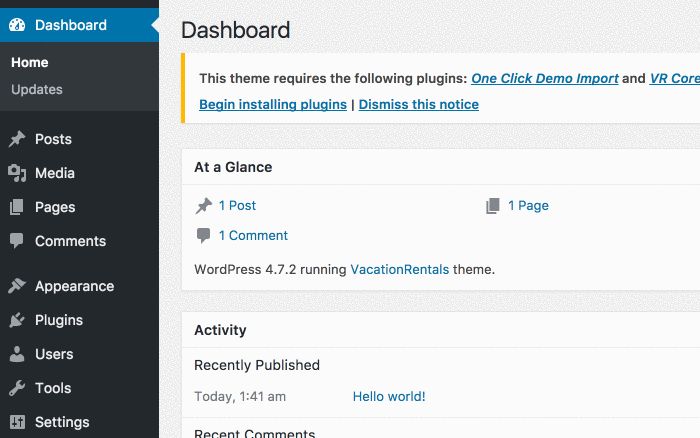Viewport: 700px width, 438px height.
Task: Click speech bubble icon beside 1 Comment
Action: point(204,236)
